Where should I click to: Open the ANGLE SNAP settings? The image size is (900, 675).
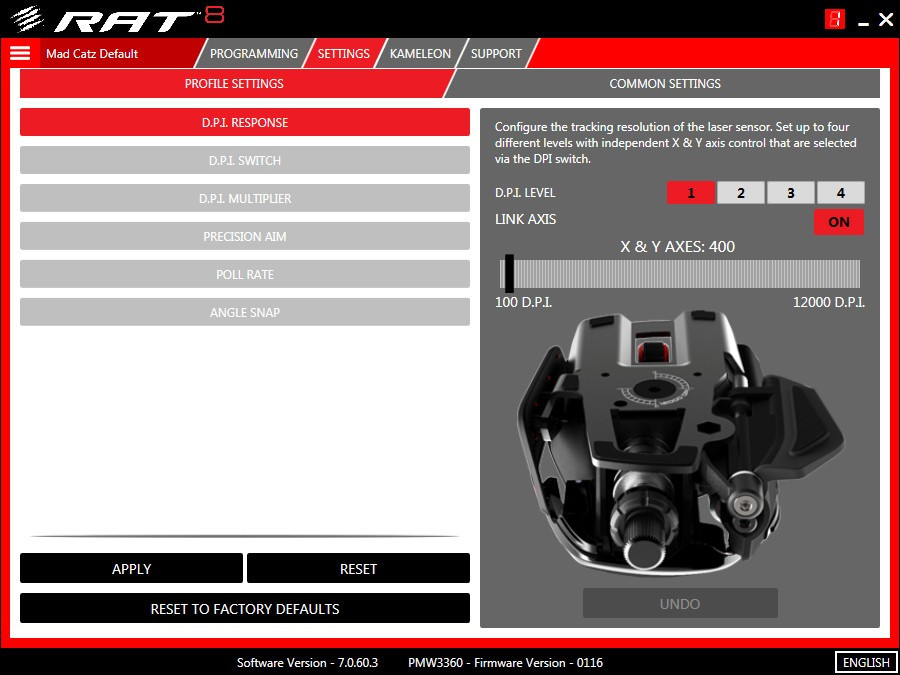coord(245,312)
